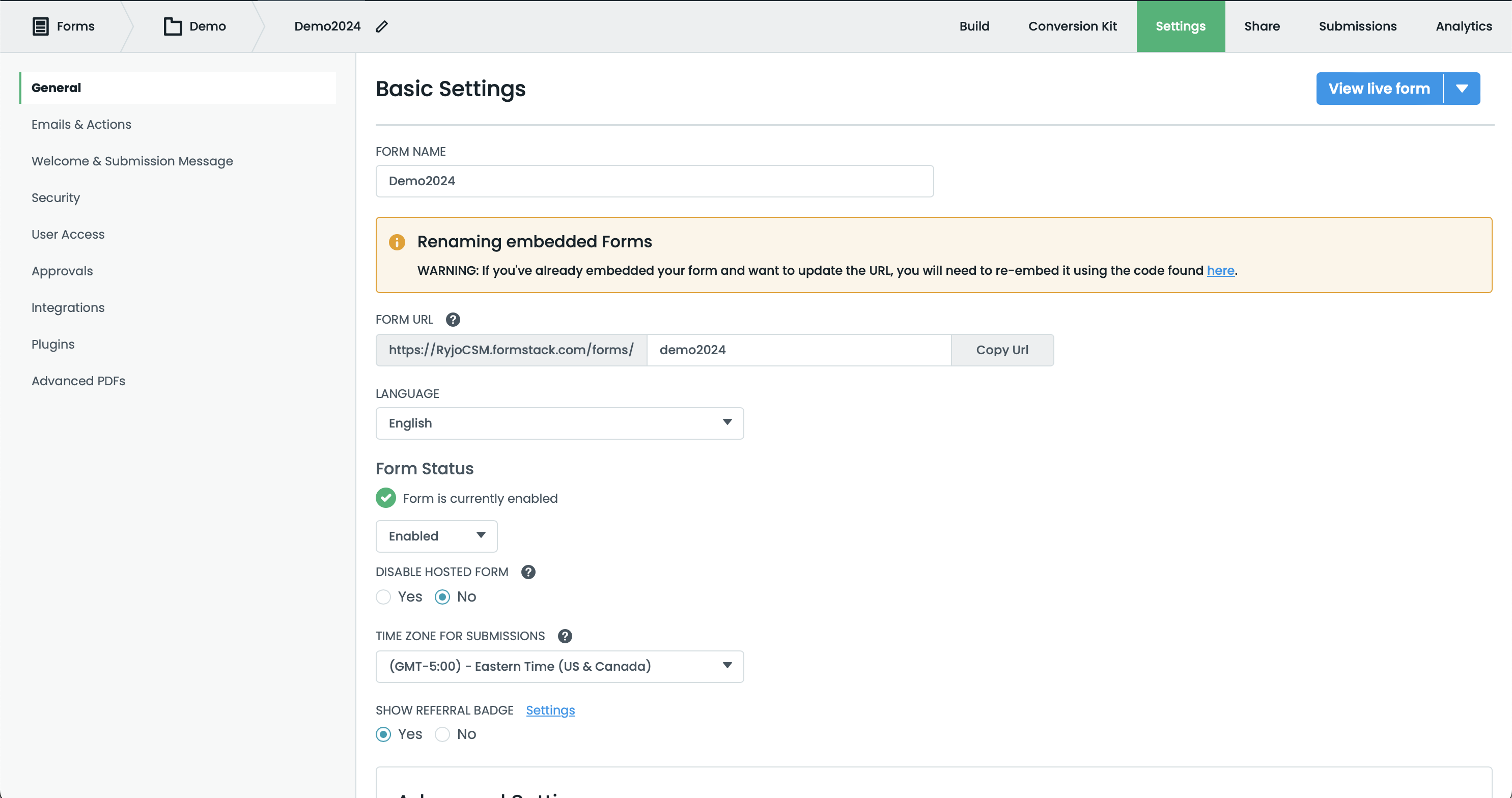
Task: Click Disable Hosted Form help icon
Action: point(528,572)
